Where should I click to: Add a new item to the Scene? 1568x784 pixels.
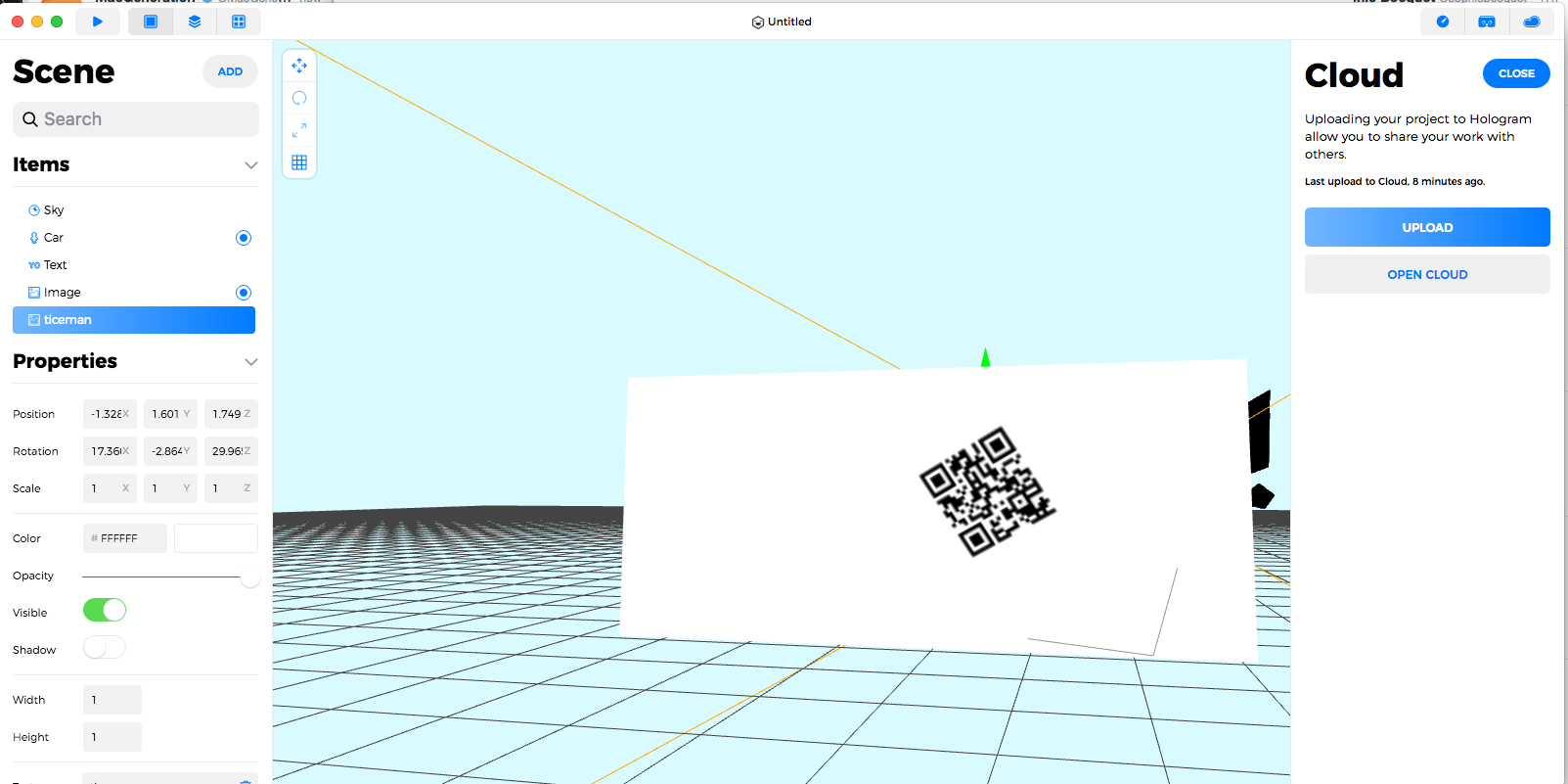[x=230, y=71]
